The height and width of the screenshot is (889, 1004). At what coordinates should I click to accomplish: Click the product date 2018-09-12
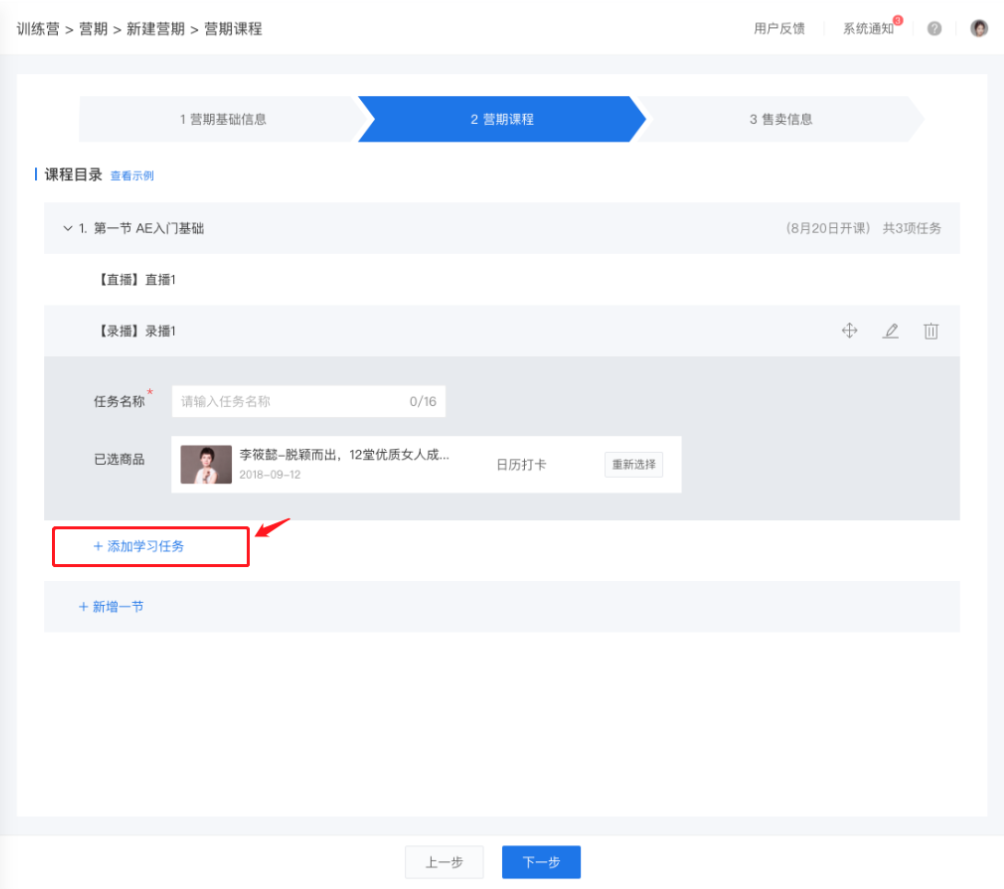[x=270, y=475]
